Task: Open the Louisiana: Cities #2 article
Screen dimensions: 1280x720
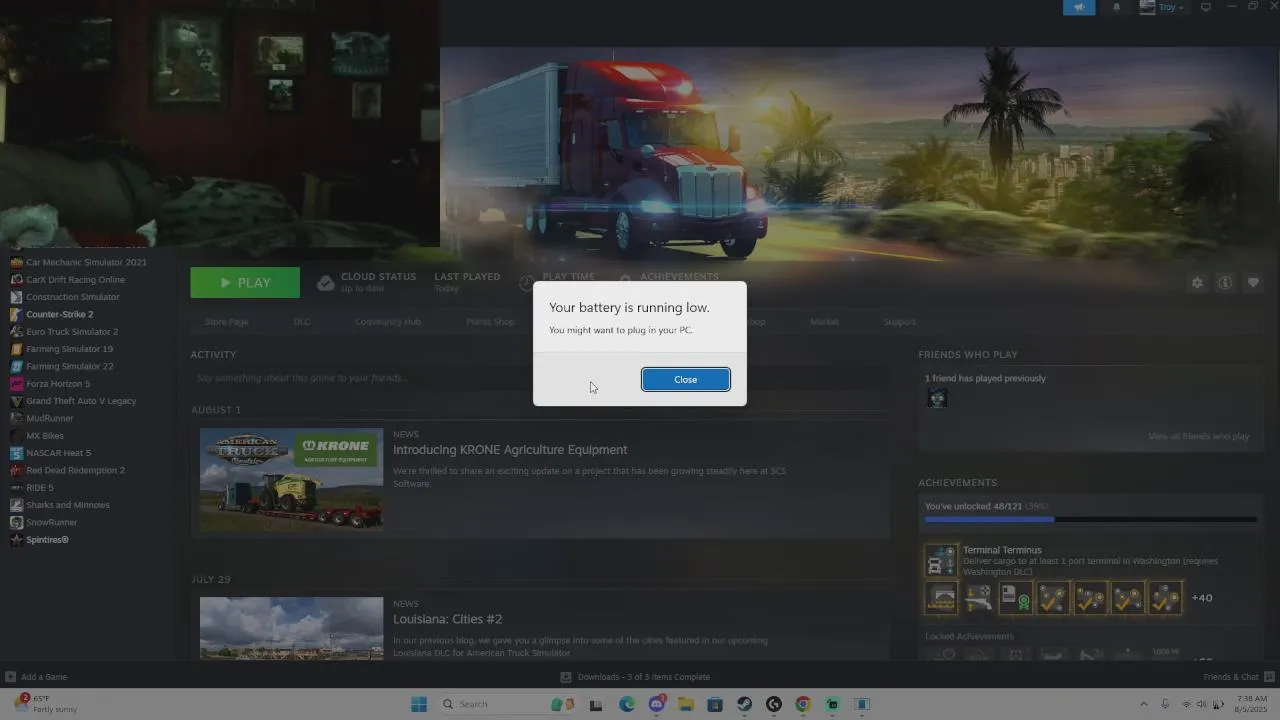Action: [448, 619]
